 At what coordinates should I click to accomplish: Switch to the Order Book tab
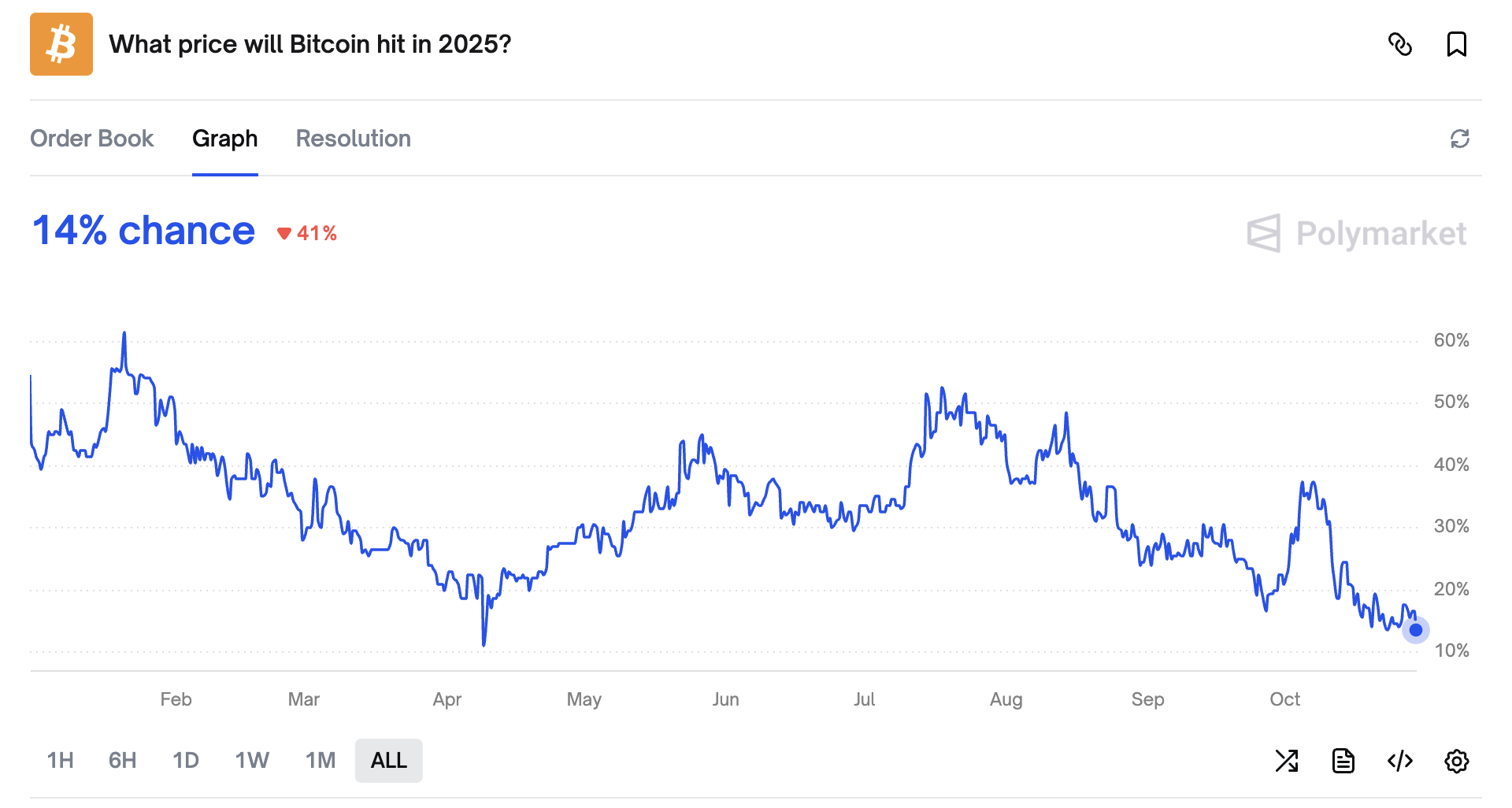92,139
